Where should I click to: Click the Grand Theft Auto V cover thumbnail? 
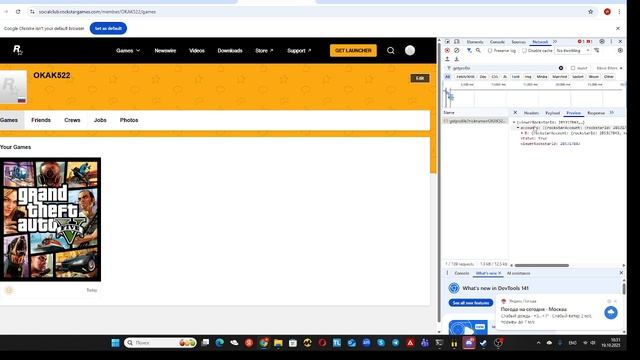click(x=50, y=219)
